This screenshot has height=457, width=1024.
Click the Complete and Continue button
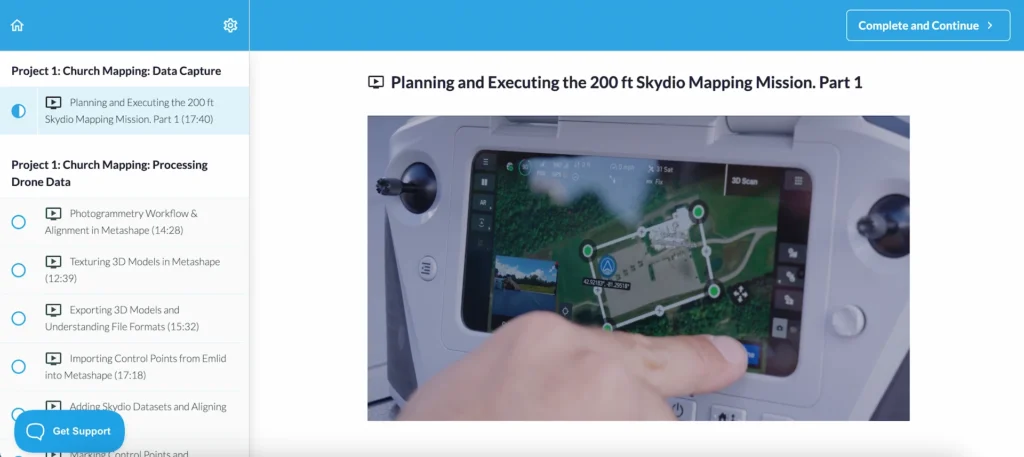928,25
